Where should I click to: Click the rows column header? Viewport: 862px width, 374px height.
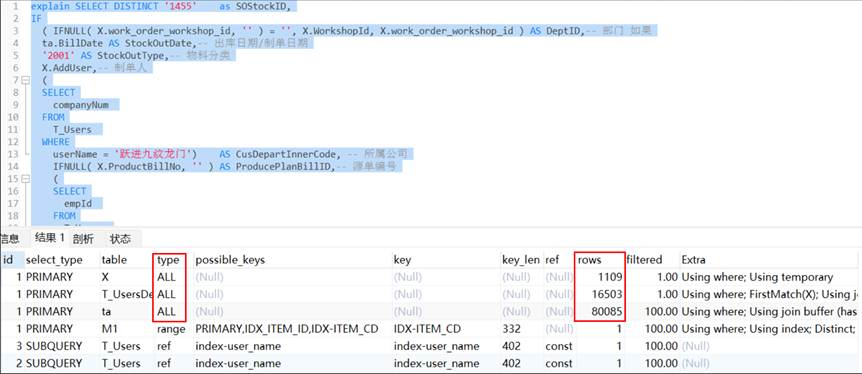(590, 260)
